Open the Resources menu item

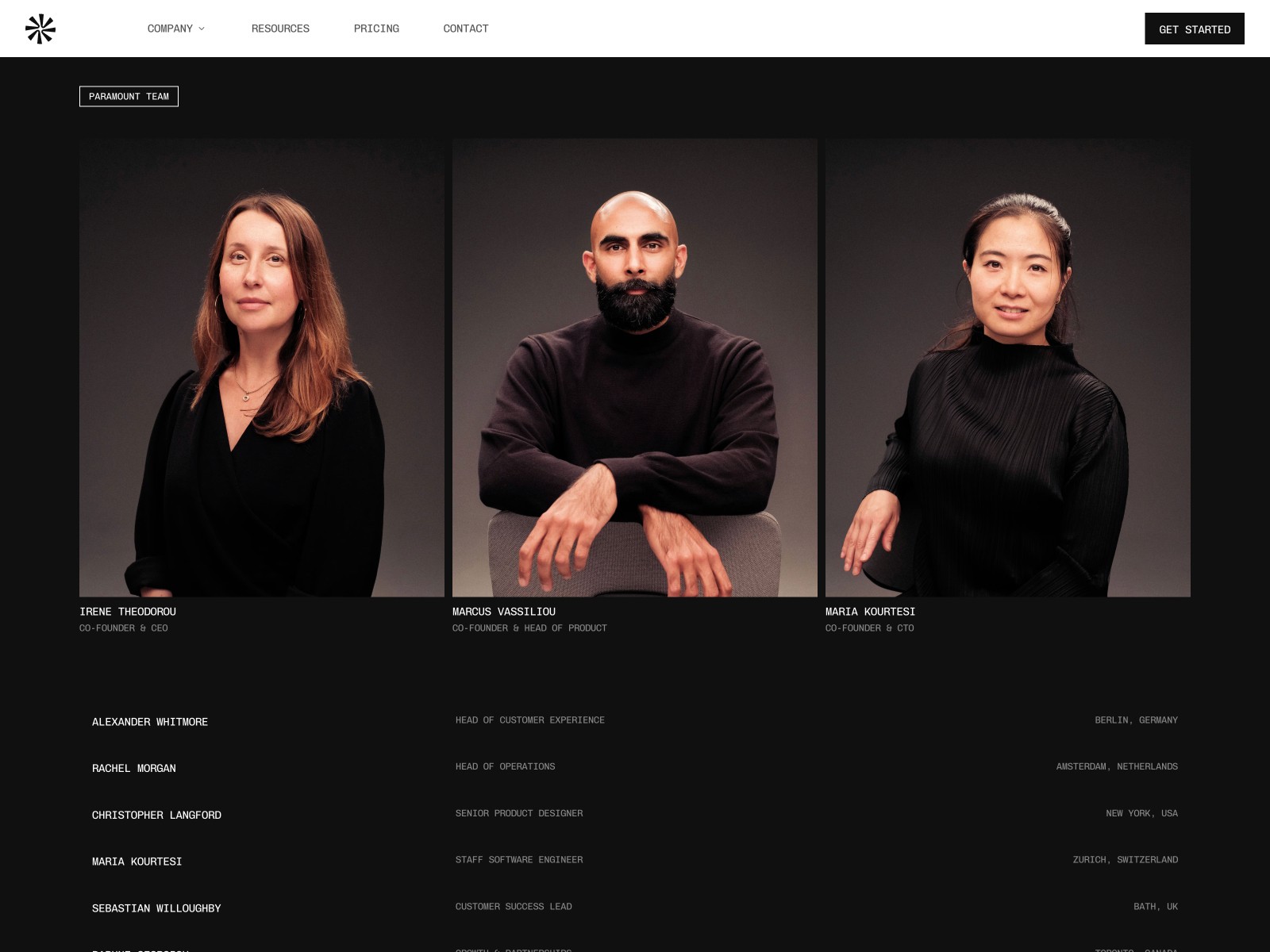(x=280, y=29)
